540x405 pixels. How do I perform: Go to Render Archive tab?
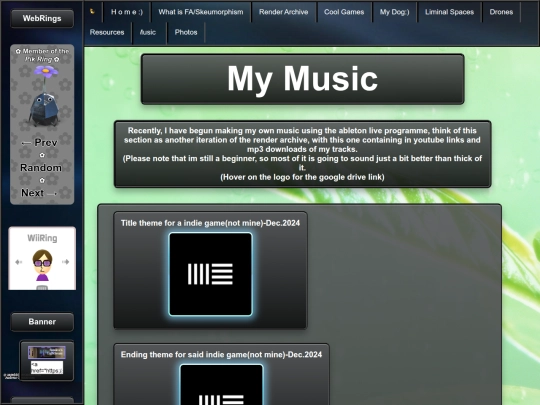[x=283, y=12]
